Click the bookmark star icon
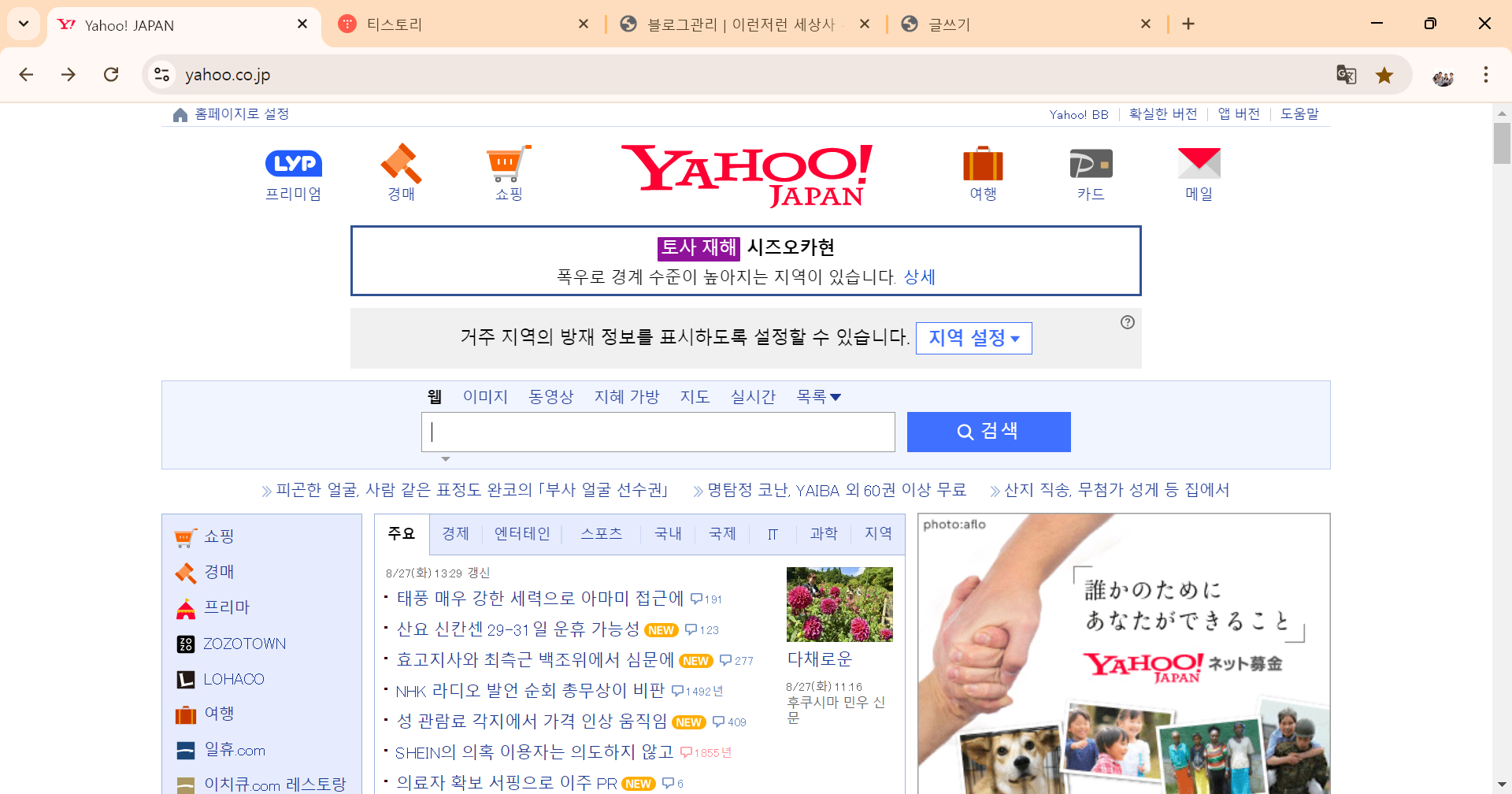 (1384, 75)
